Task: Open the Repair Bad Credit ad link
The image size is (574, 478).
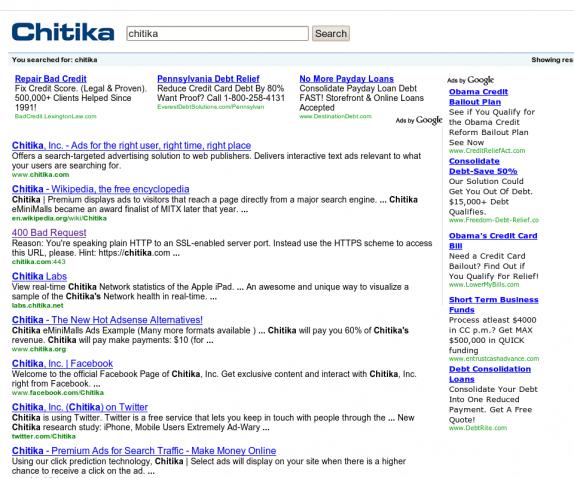Action: tap(51, 79)
